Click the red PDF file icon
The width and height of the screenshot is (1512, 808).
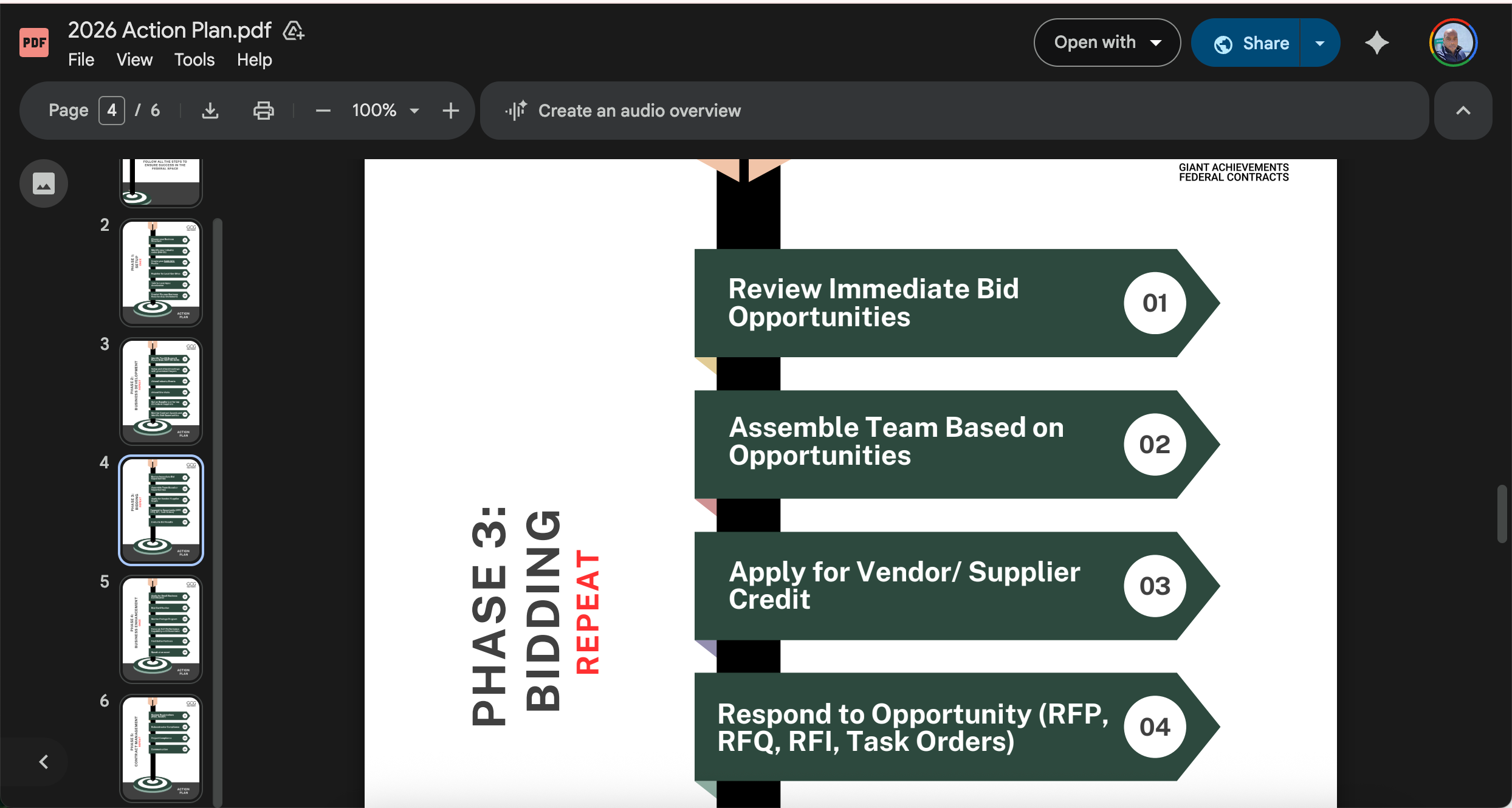(34, 43)
